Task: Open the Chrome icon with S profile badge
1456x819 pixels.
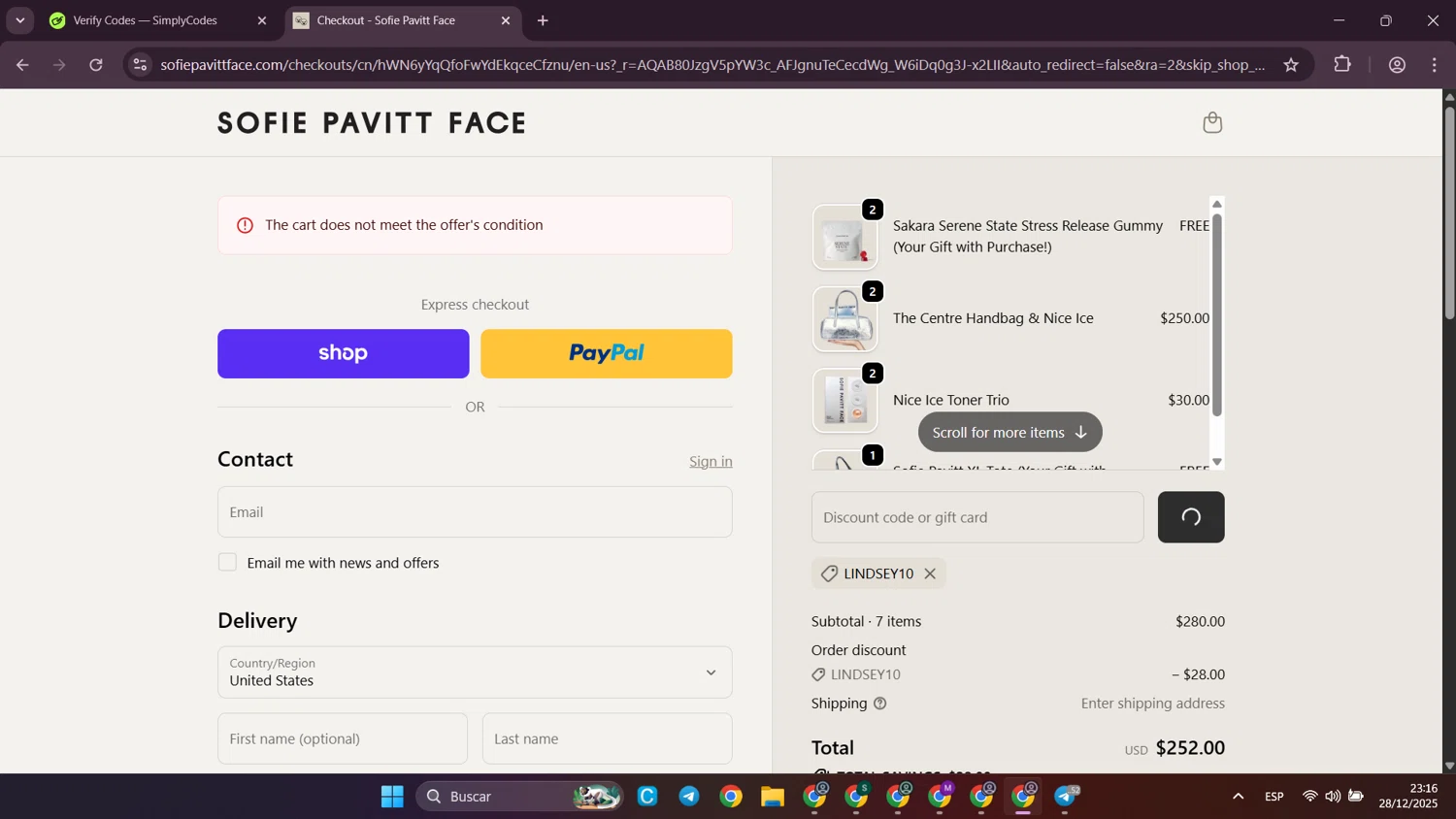Action: pos(856,797)
